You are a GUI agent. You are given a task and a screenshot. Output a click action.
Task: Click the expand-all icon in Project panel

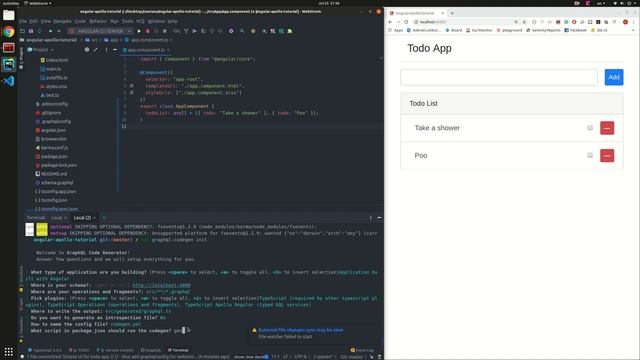tap(96, 50)
